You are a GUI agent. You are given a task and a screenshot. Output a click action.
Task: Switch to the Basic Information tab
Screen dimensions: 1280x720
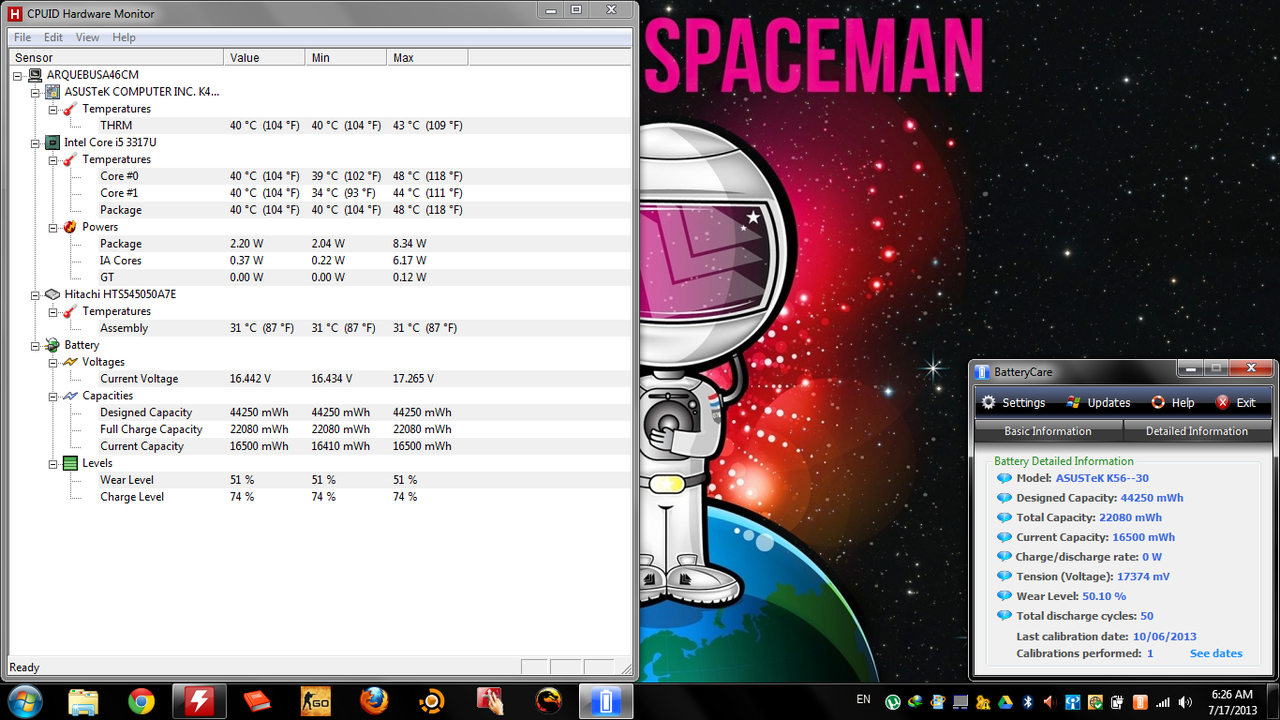[1048, 431]
